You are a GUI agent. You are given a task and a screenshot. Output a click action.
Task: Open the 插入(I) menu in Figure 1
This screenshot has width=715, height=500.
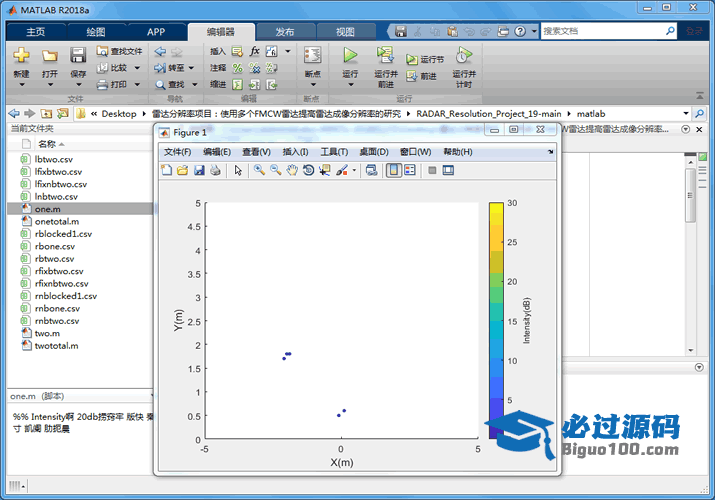[x=295, y=152]
